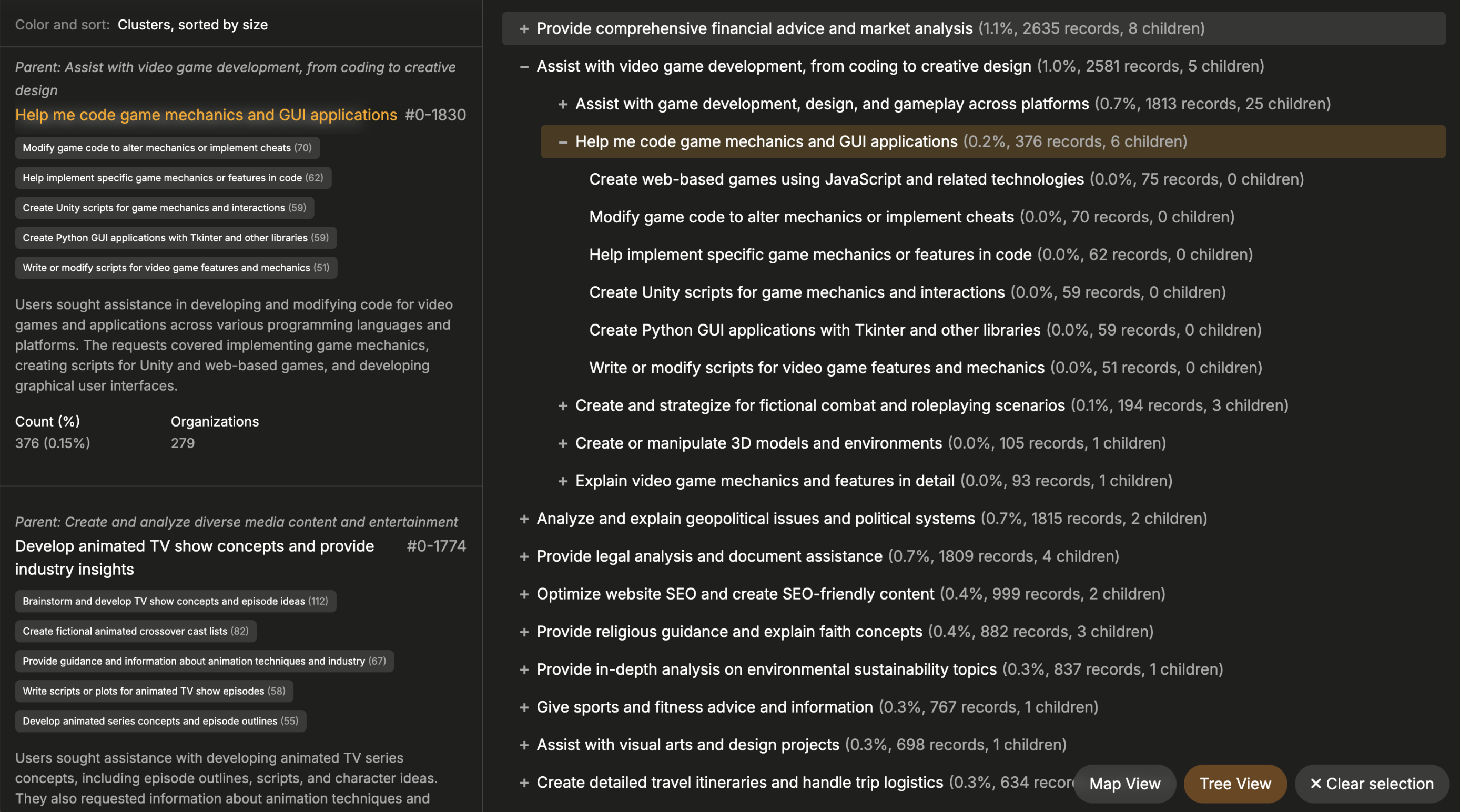
Task: Expand the SEO-friendly content cluster plus icon
Action: [524, 594]
